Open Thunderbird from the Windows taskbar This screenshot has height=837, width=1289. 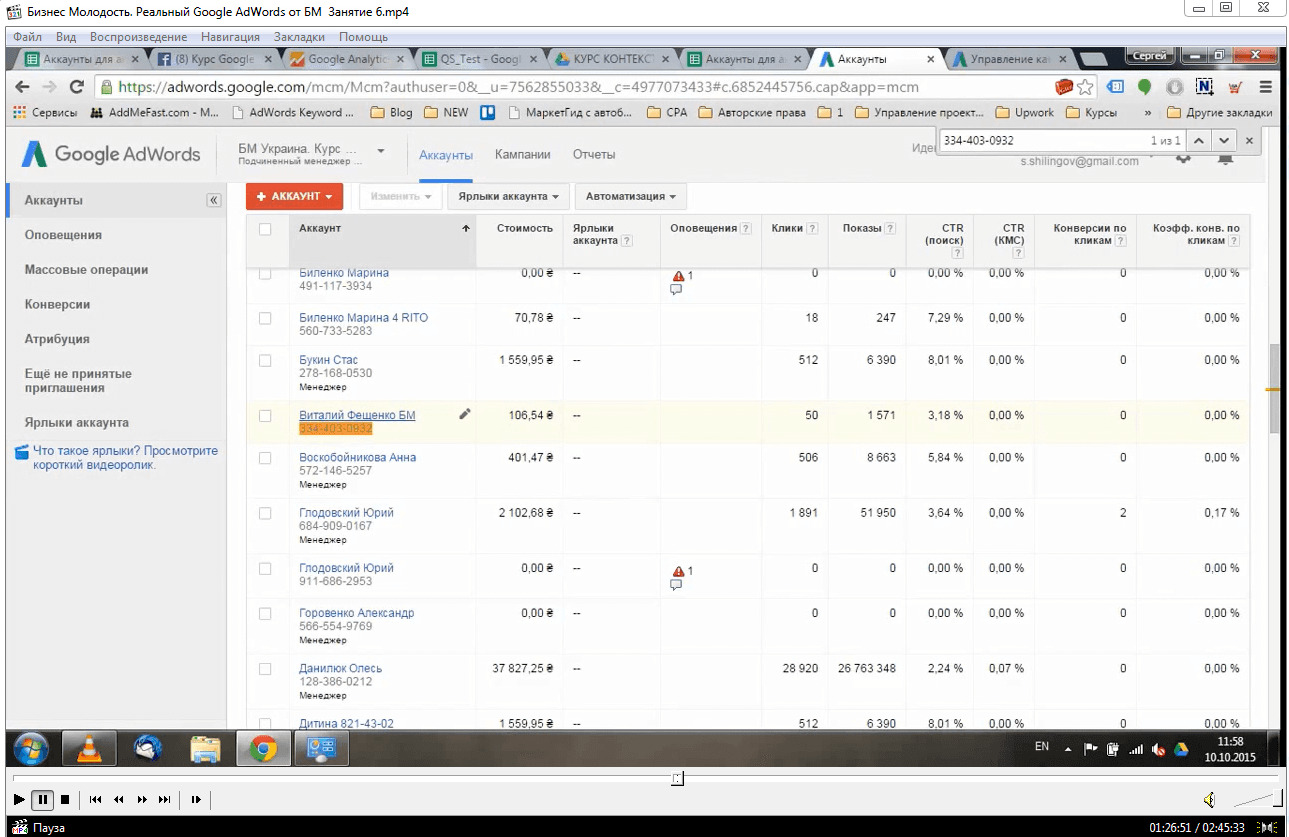click(147, 749)
